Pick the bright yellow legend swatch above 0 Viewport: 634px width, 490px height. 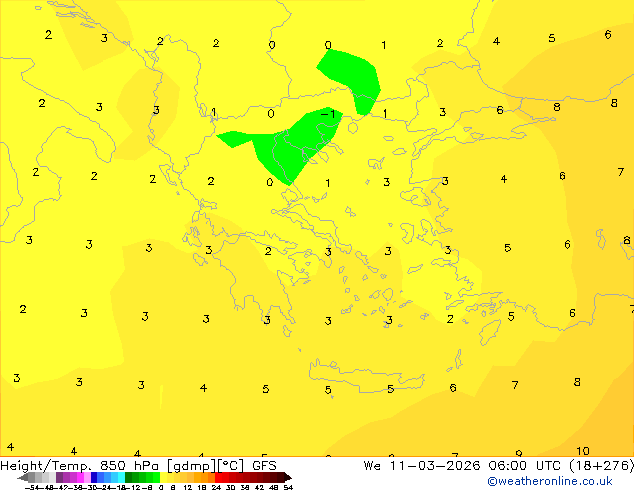pyautogui.click(x=163, y=477)
